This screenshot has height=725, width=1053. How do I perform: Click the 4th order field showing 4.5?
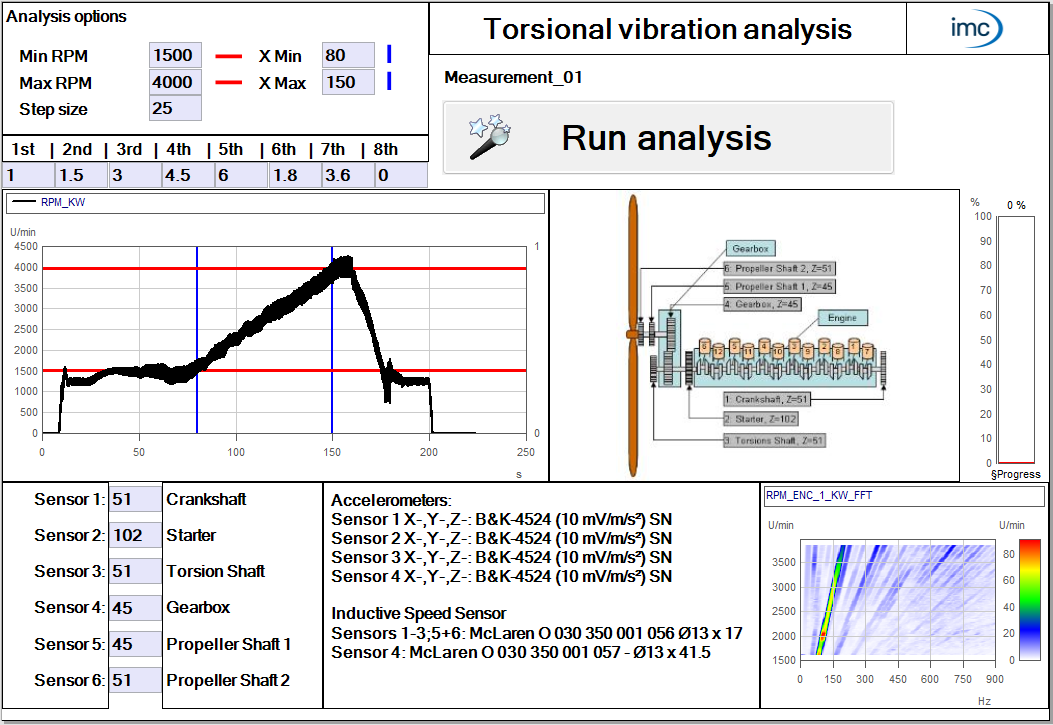187,176
